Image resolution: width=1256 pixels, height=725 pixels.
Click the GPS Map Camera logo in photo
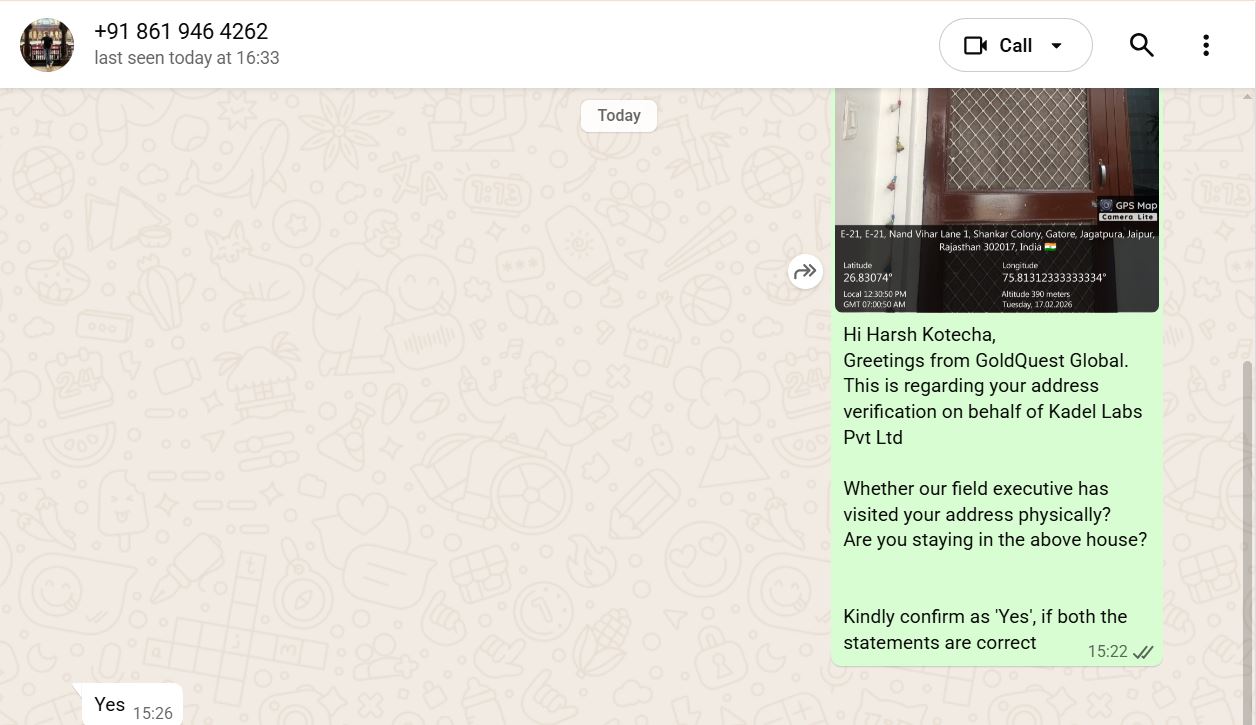pyautogui.click(x=1128, y=210)
